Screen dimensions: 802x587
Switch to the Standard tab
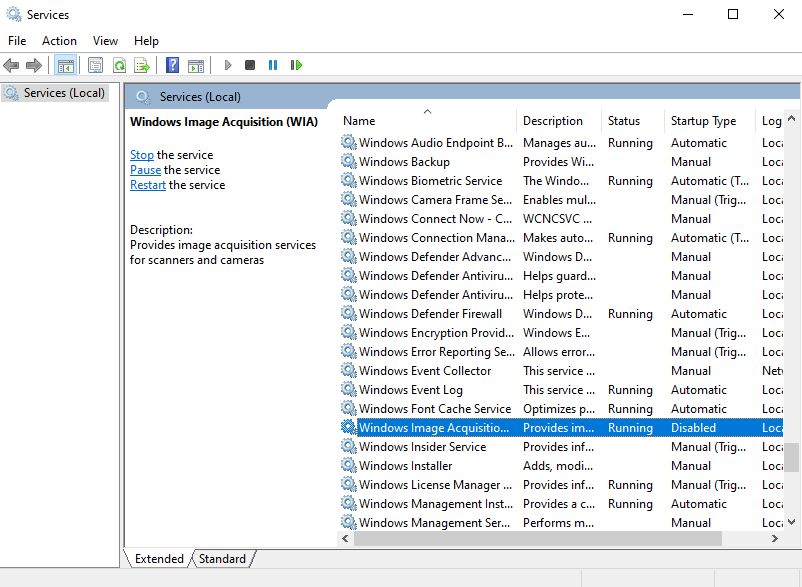coord(222,558)
